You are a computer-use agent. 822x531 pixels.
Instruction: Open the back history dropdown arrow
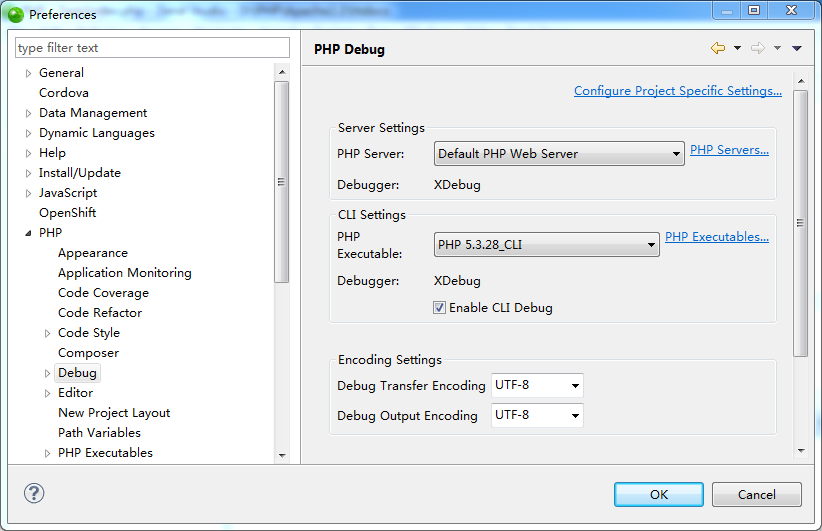click(737, 48)
